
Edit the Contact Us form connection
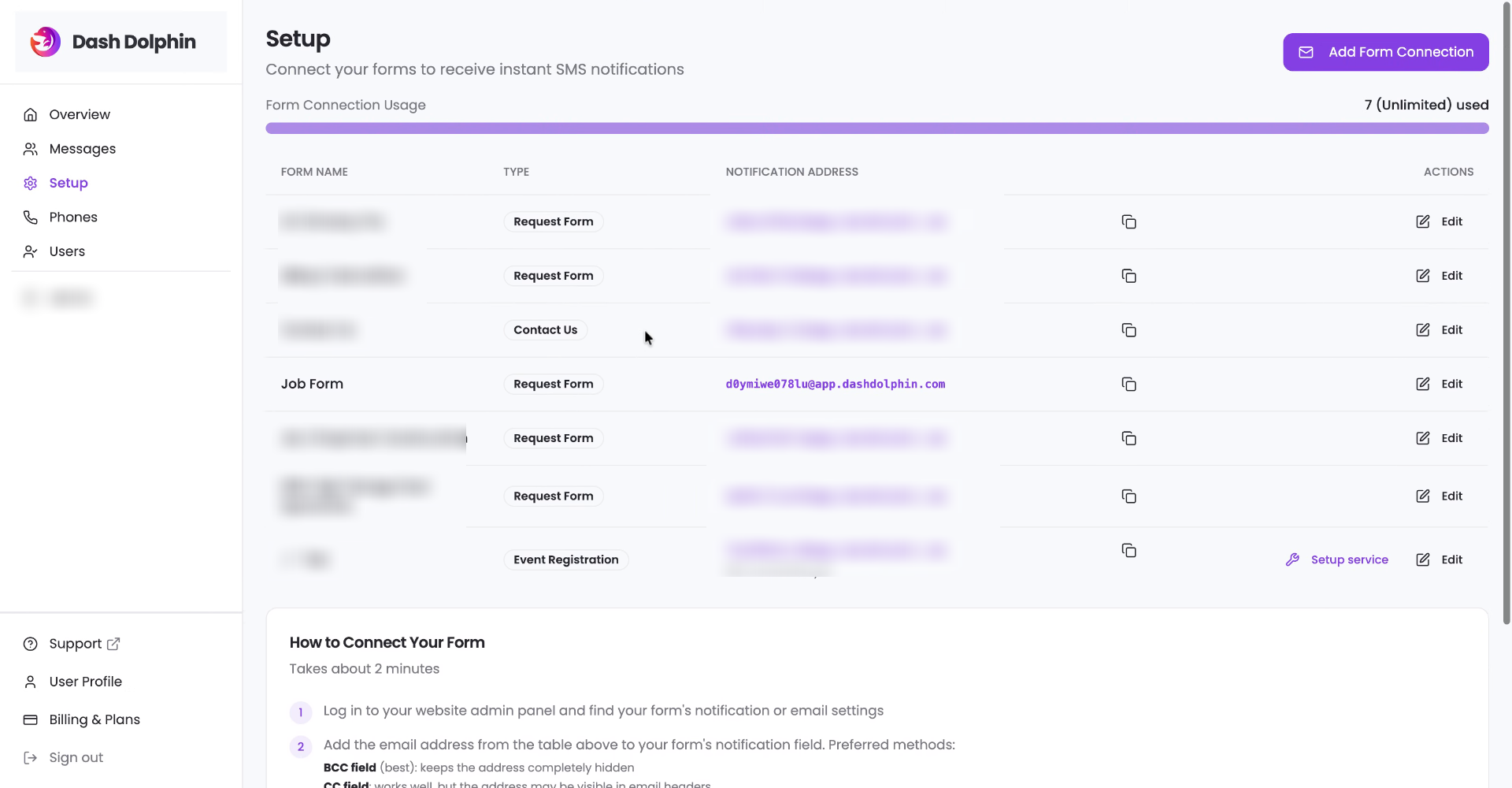[1439, 330]
